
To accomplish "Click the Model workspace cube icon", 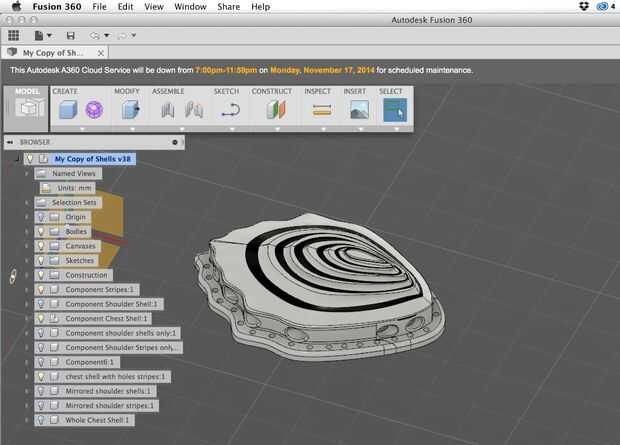I will pos(29,108).
